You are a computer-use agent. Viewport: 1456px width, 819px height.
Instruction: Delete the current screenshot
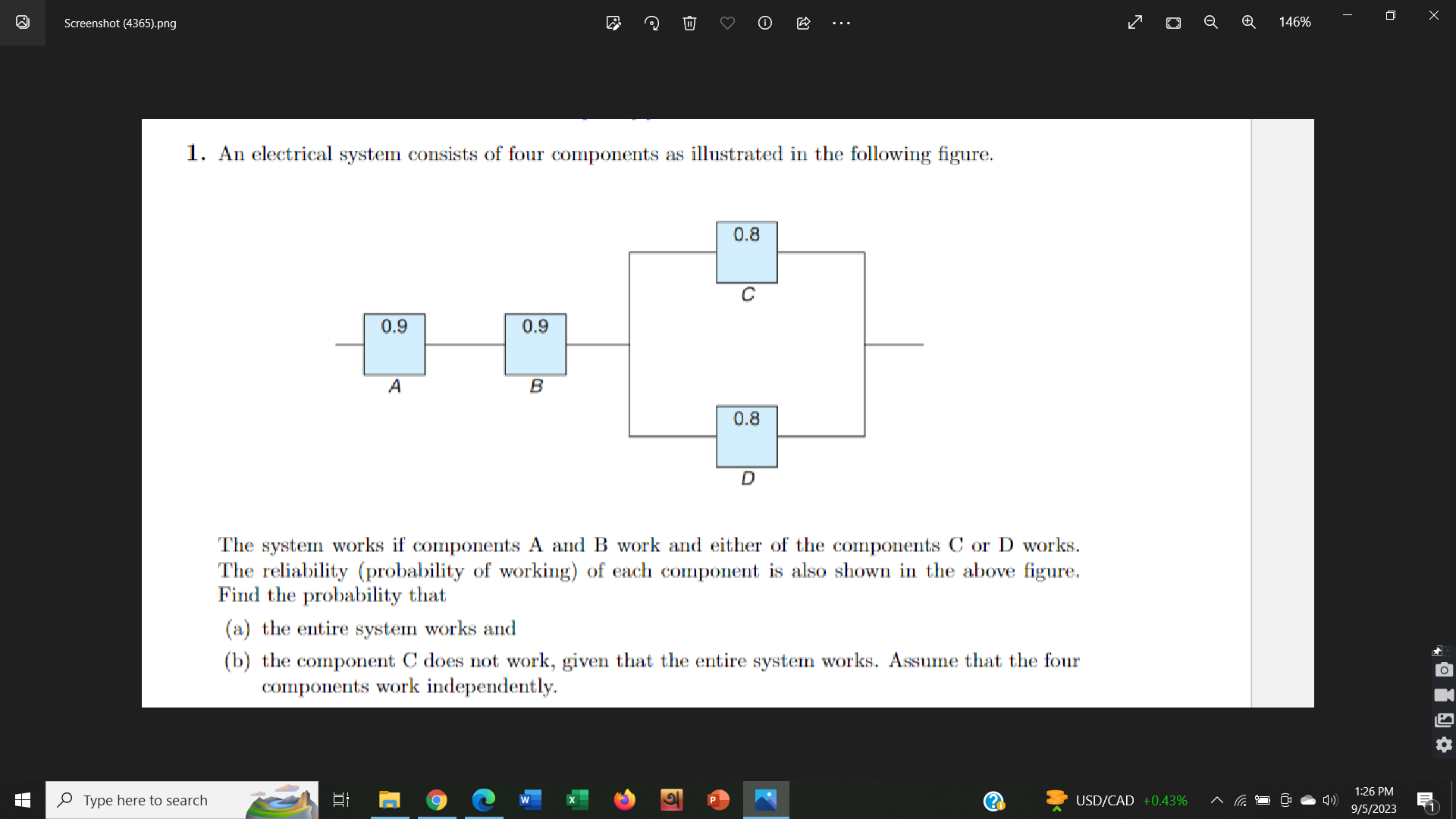pos(689,23)
